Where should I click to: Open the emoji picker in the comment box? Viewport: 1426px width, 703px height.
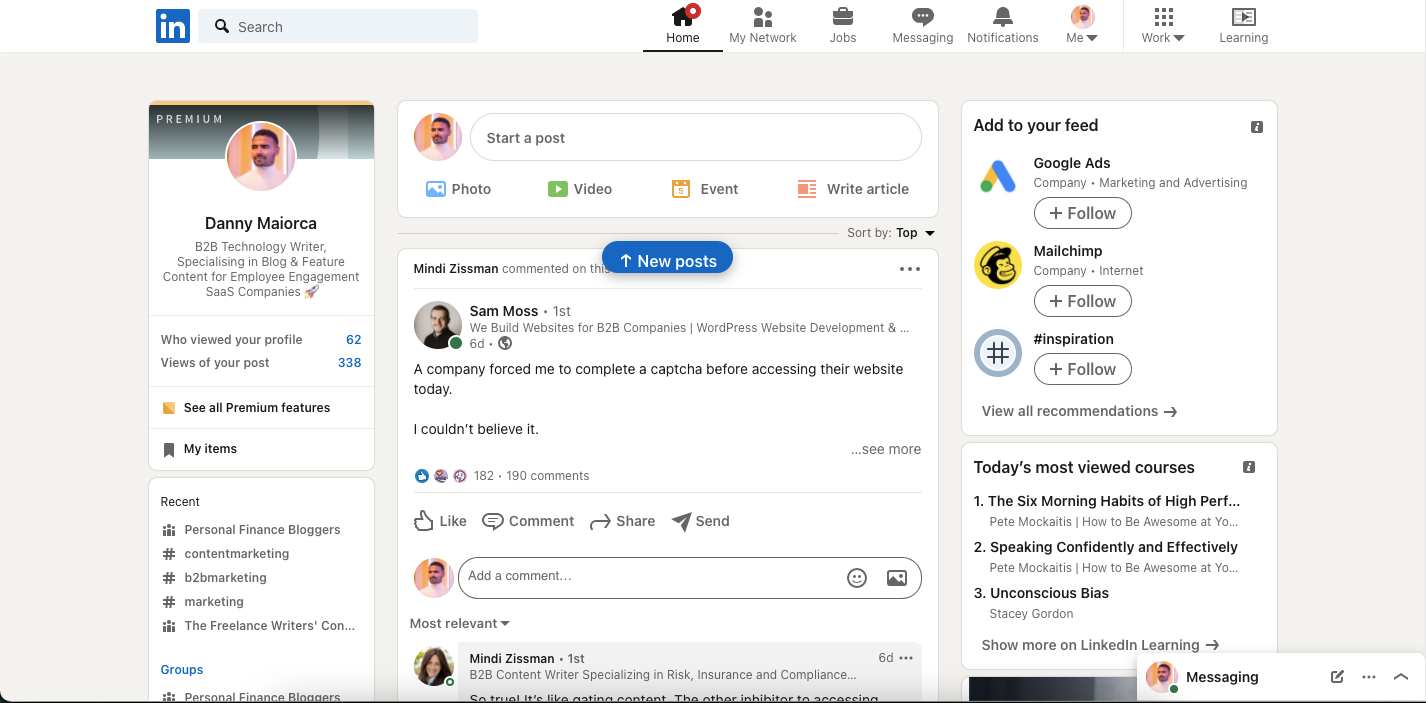pos(856,577)
